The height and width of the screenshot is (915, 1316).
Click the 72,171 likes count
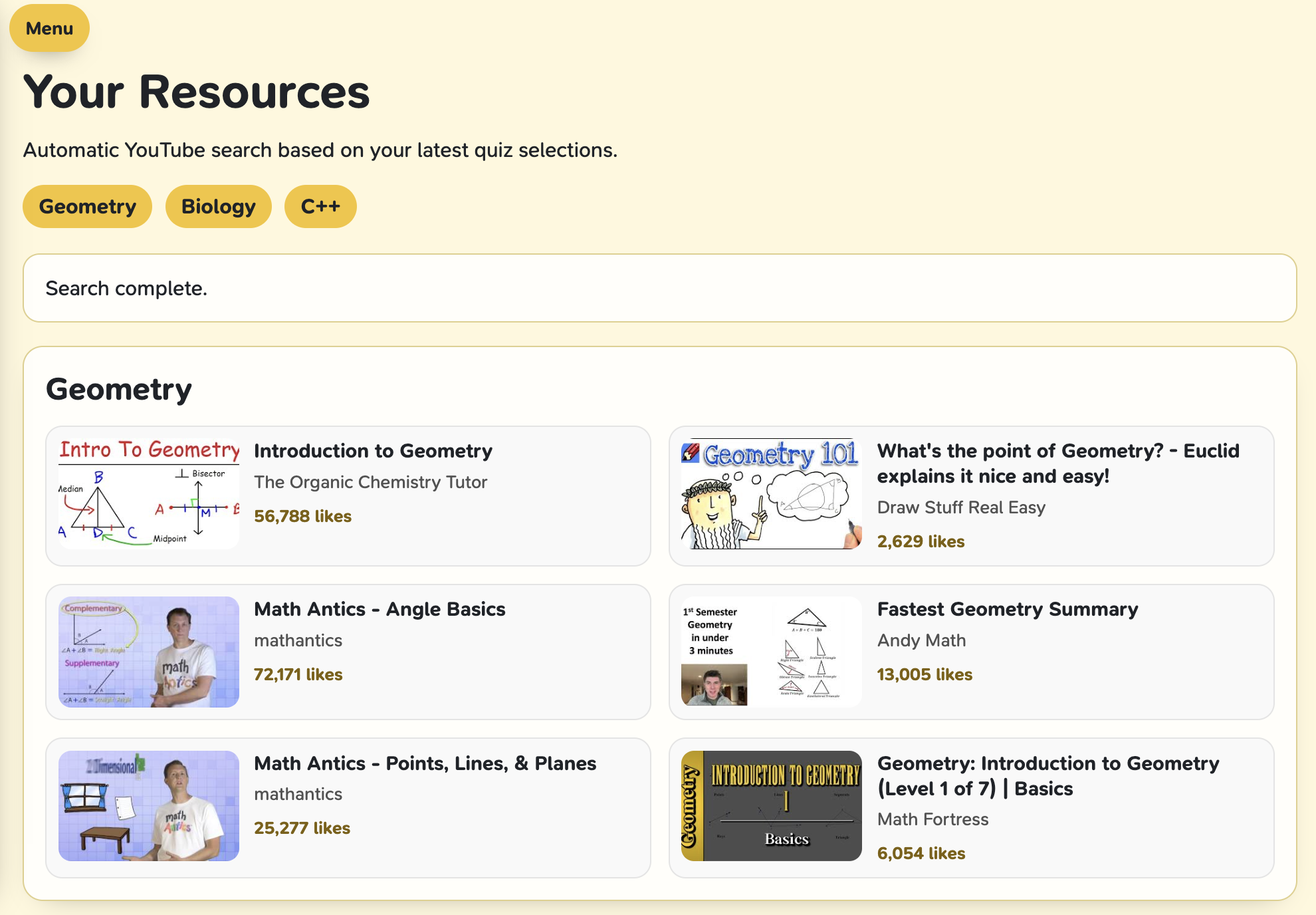click(x=298, y=674)
